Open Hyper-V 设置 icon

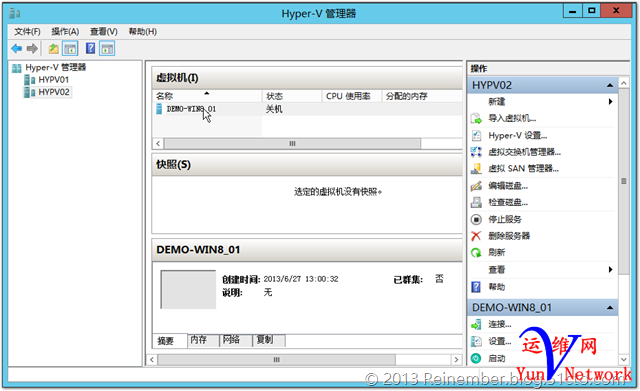(x=476, y=136)
